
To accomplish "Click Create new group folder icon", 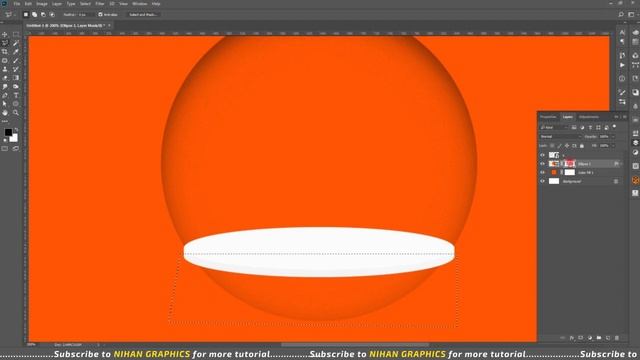I will tap(599, 338).
